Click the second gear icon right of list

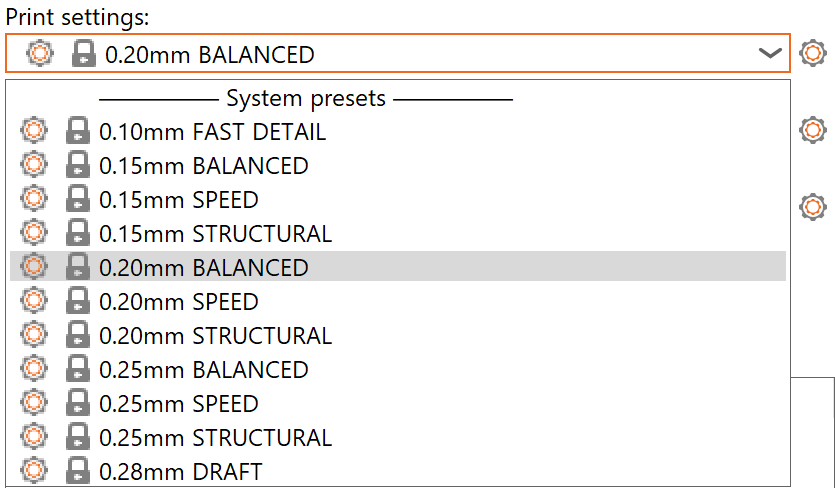(x=813, y=208)
